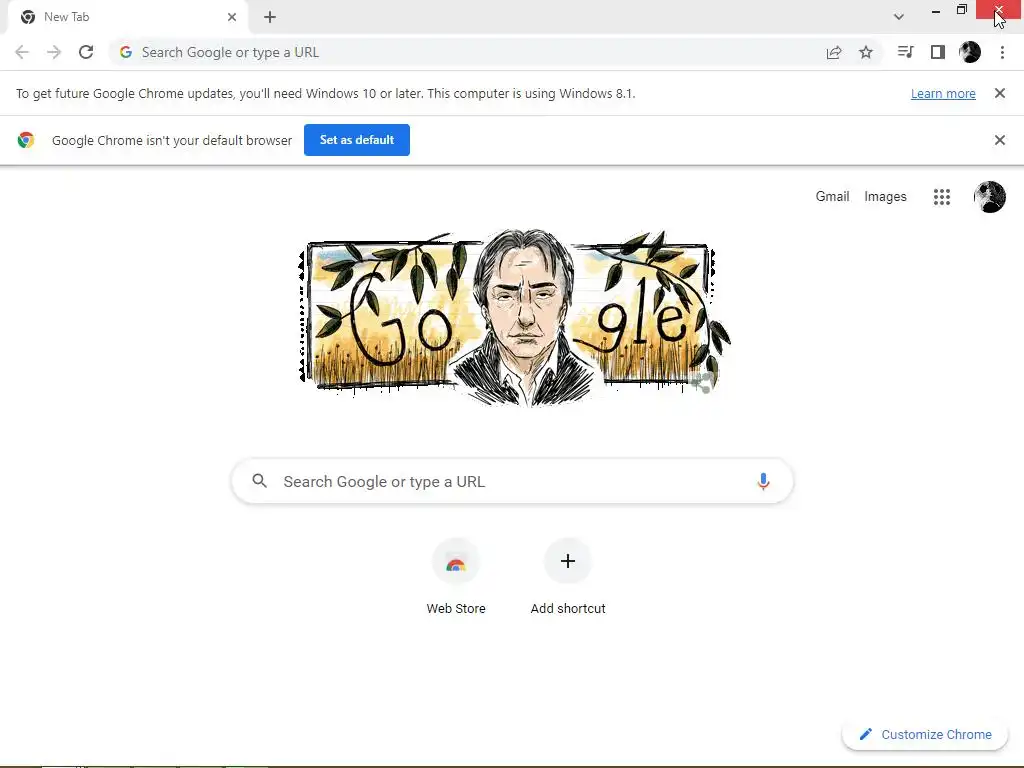This screenshot has width=1024, height=768.
Task: Open the Gmail link
Action: 832,197
